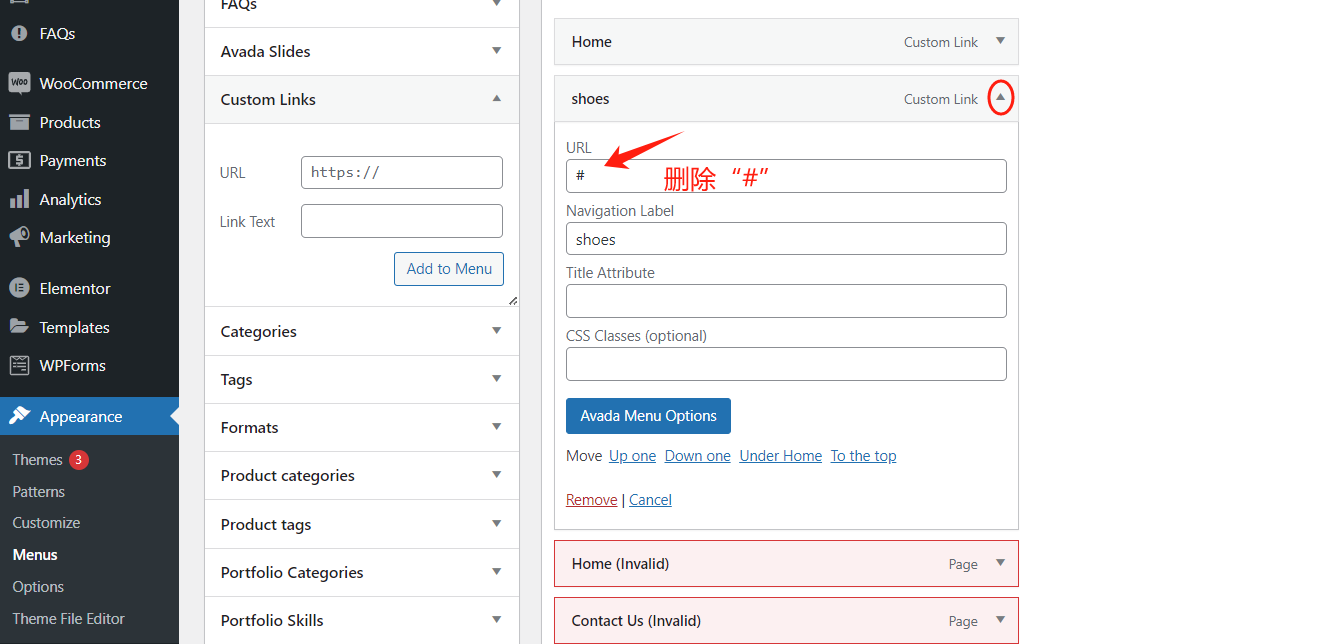The width and height of the screenshot is (1341, 644).
Task: Open Avada Menu Options for shoes
Action: click(648, 415)
